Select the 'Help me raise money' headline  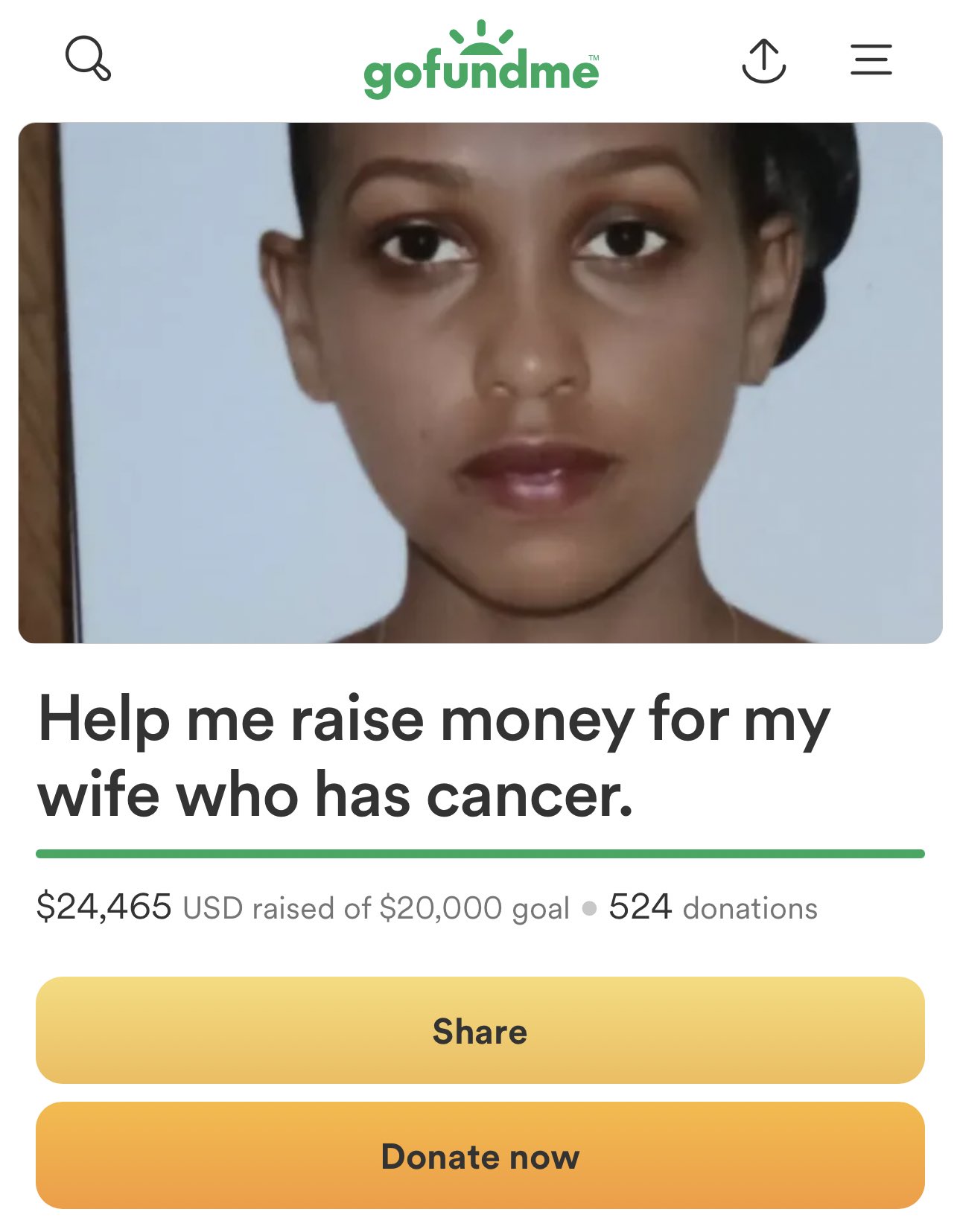[433, 720]
